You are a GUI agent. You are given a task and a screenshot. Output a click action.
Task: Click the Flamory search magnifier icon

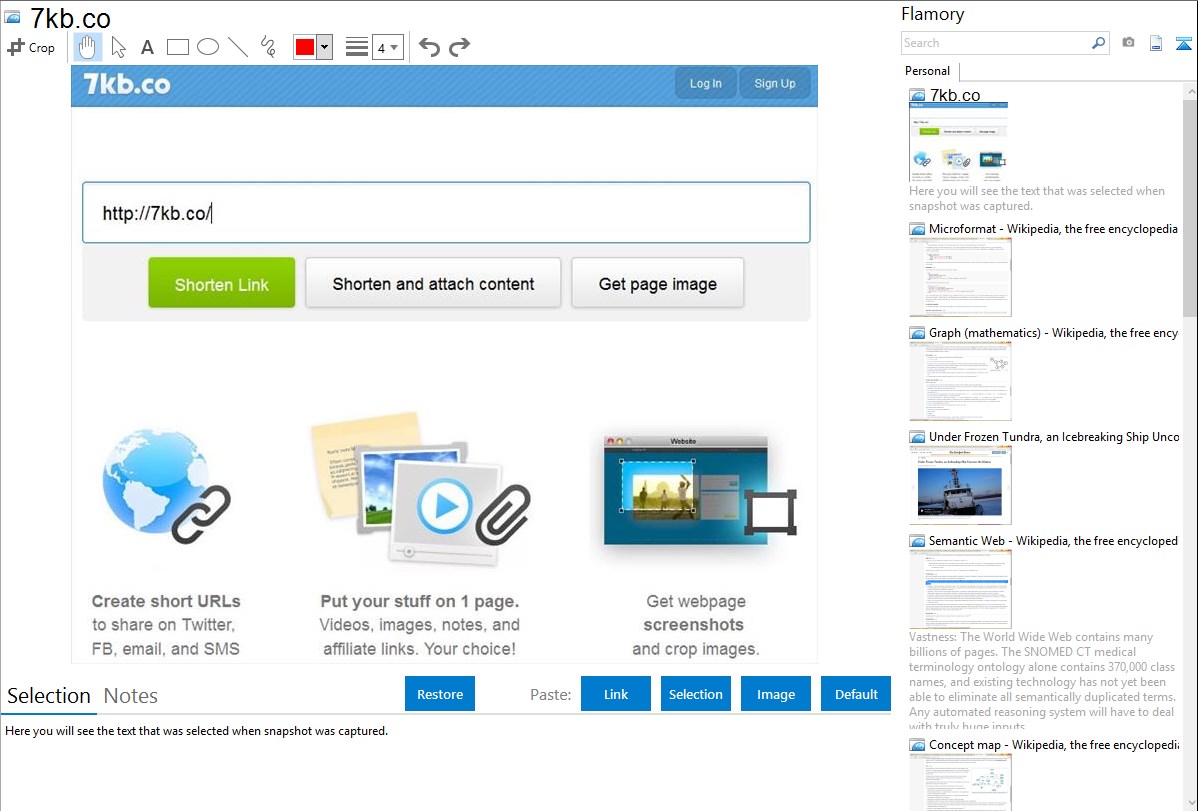click(x=1098, y=43)
